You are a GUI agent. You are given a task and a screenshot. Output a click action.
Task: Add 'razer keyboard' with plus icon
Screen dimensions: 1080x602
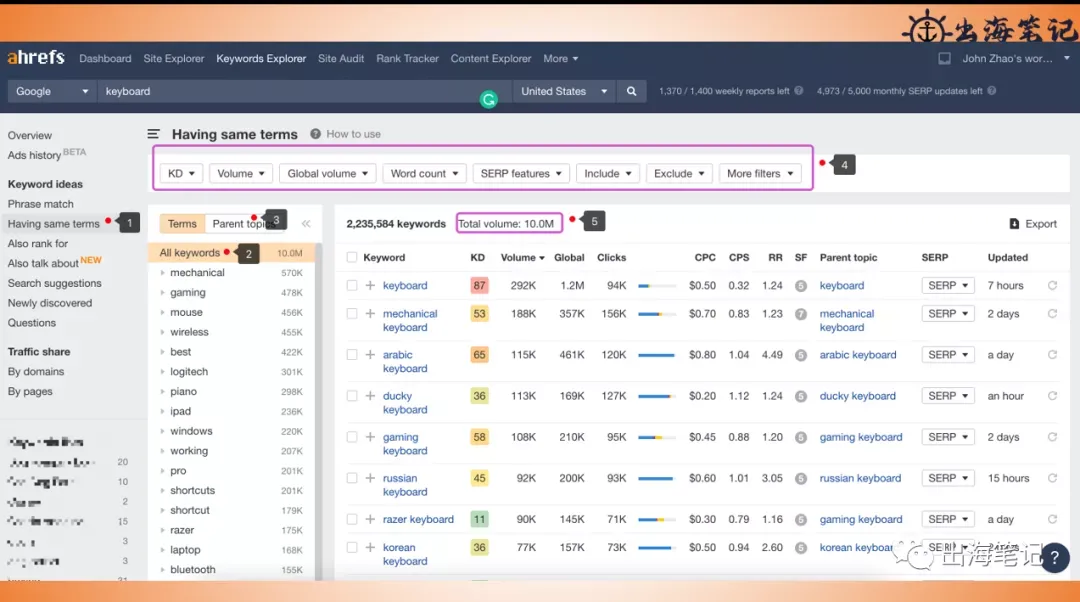370,519
